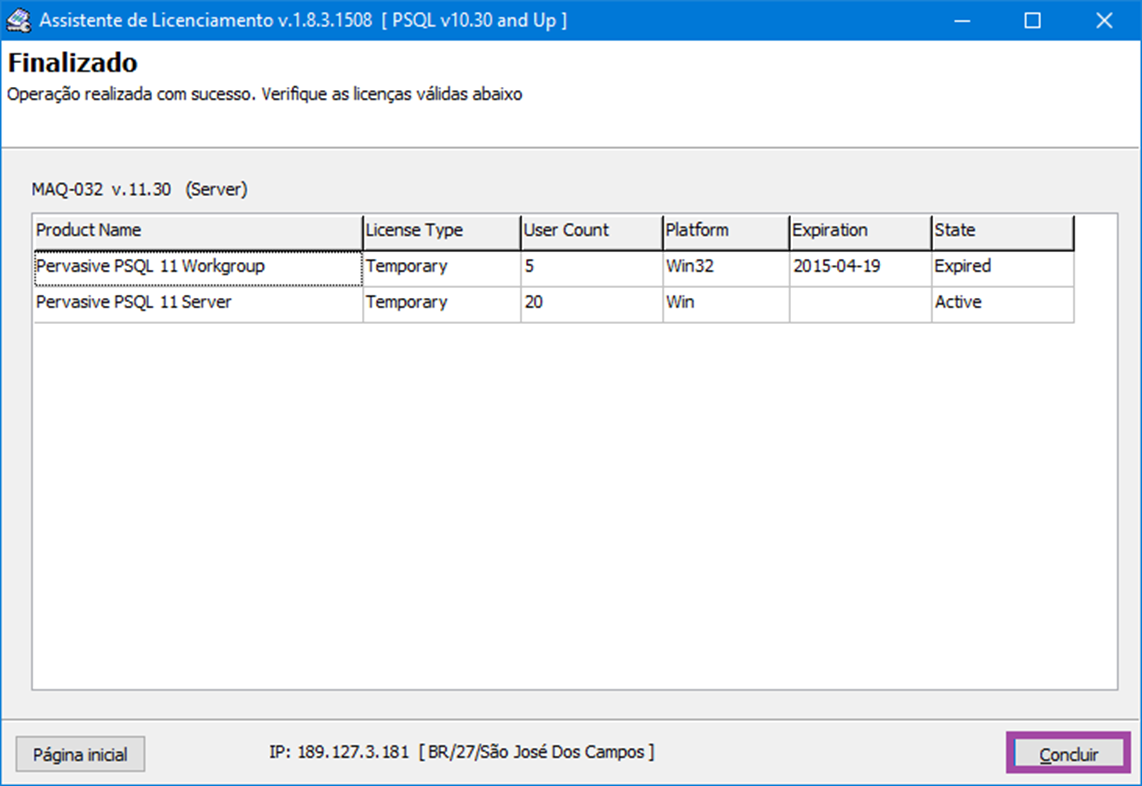Click the State column header

[1003, 232]
